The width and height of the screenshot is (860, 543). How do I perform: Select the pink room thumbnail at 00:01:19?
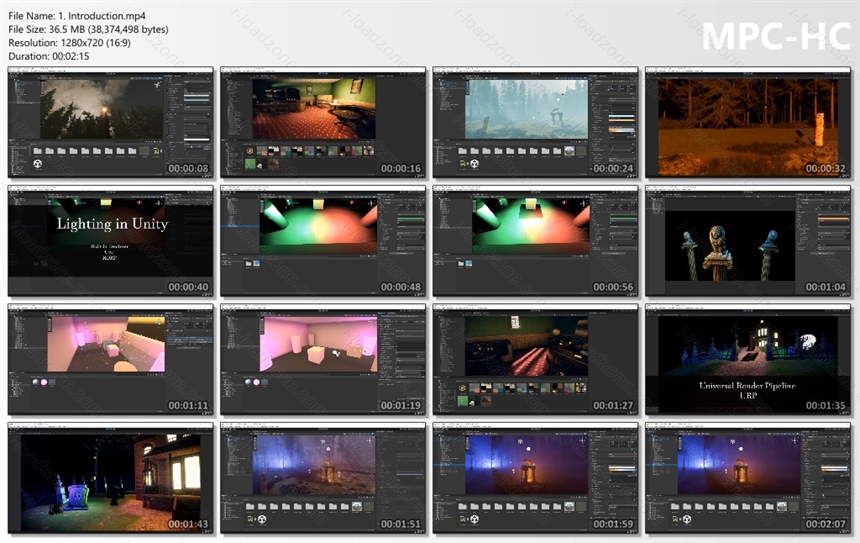(323, 359)
